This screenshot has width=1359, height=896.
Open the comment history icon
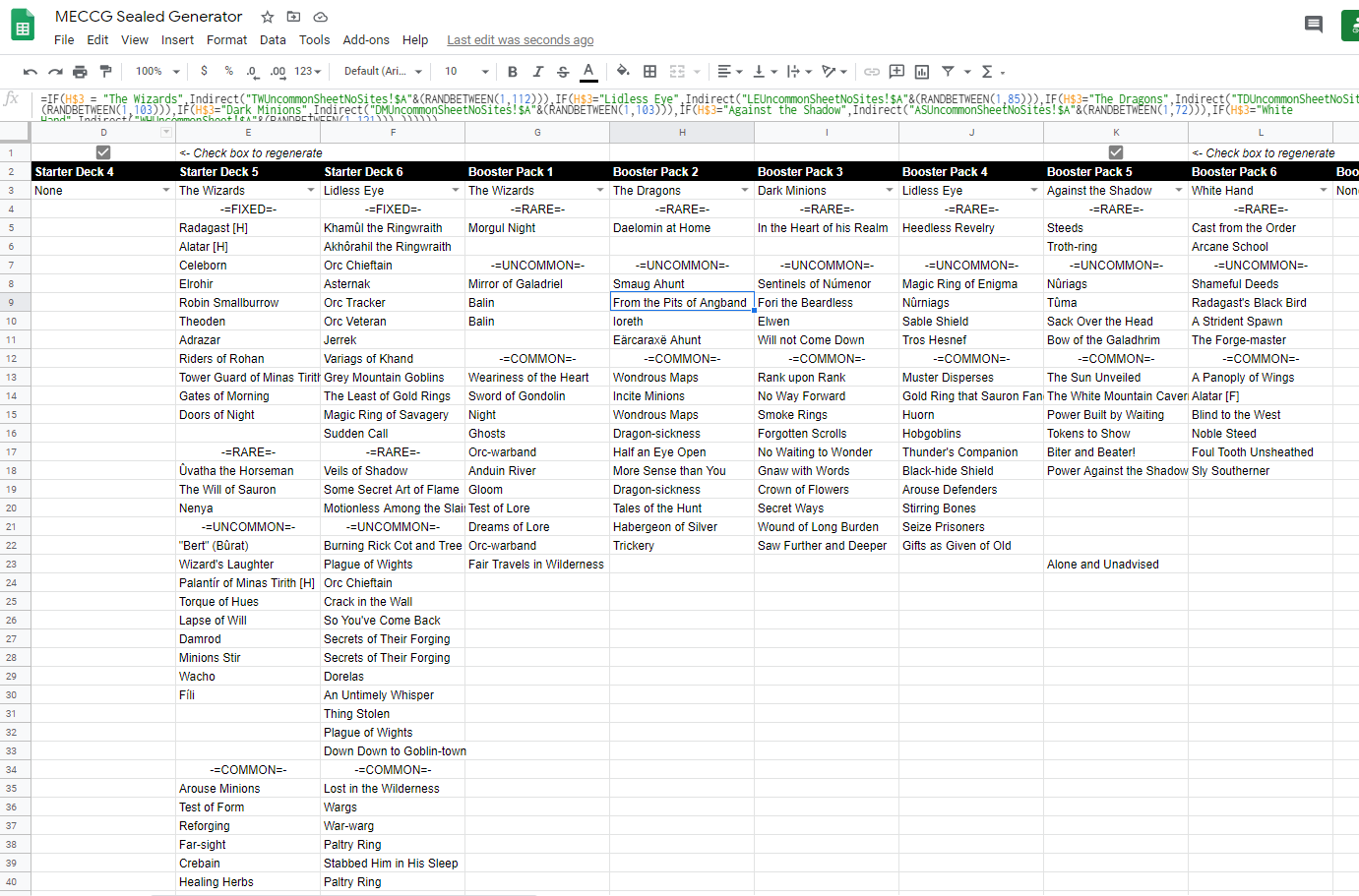pyautogui.click(x=1313, y=25)
